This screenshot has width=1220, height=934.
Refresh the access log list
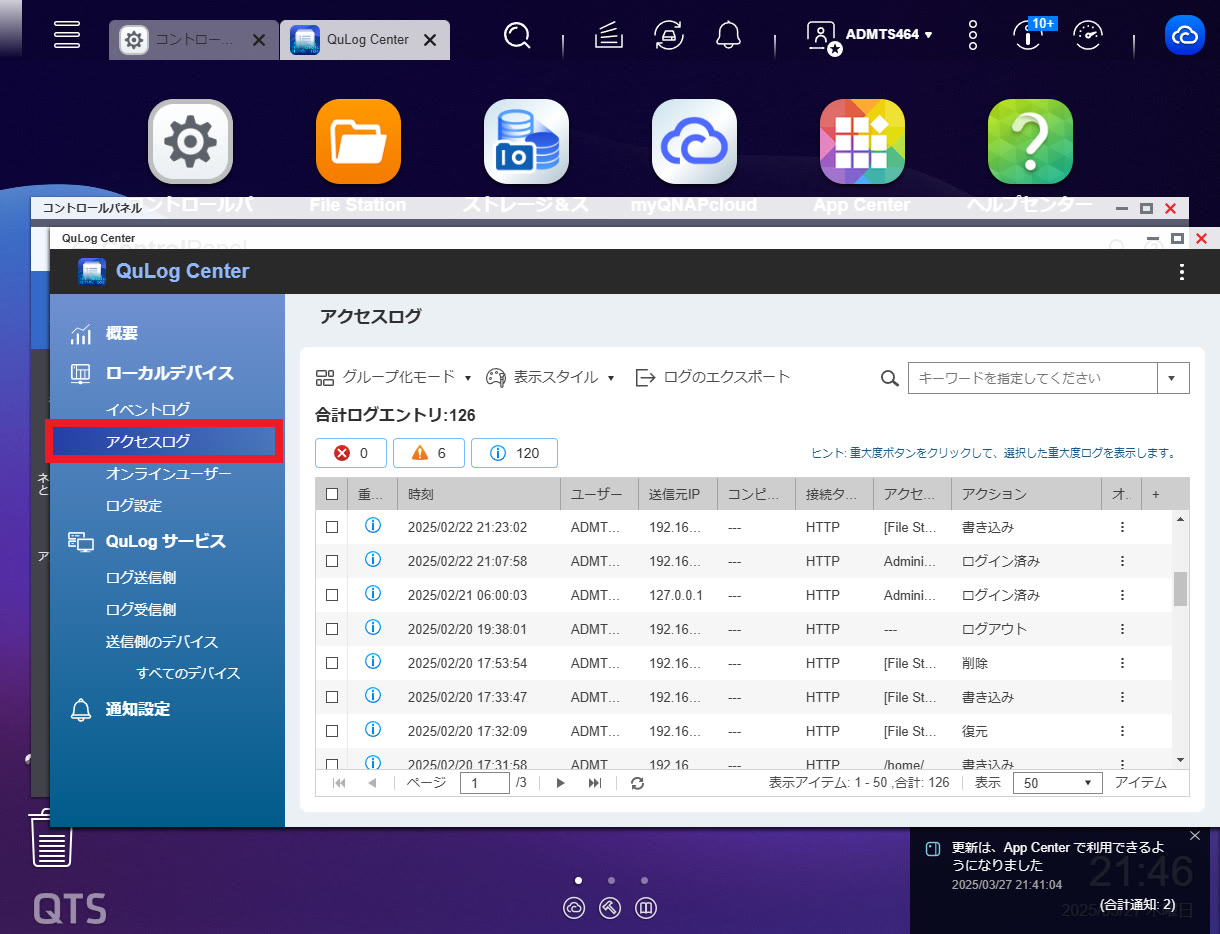pyautogui.click(x=637, y=783)
